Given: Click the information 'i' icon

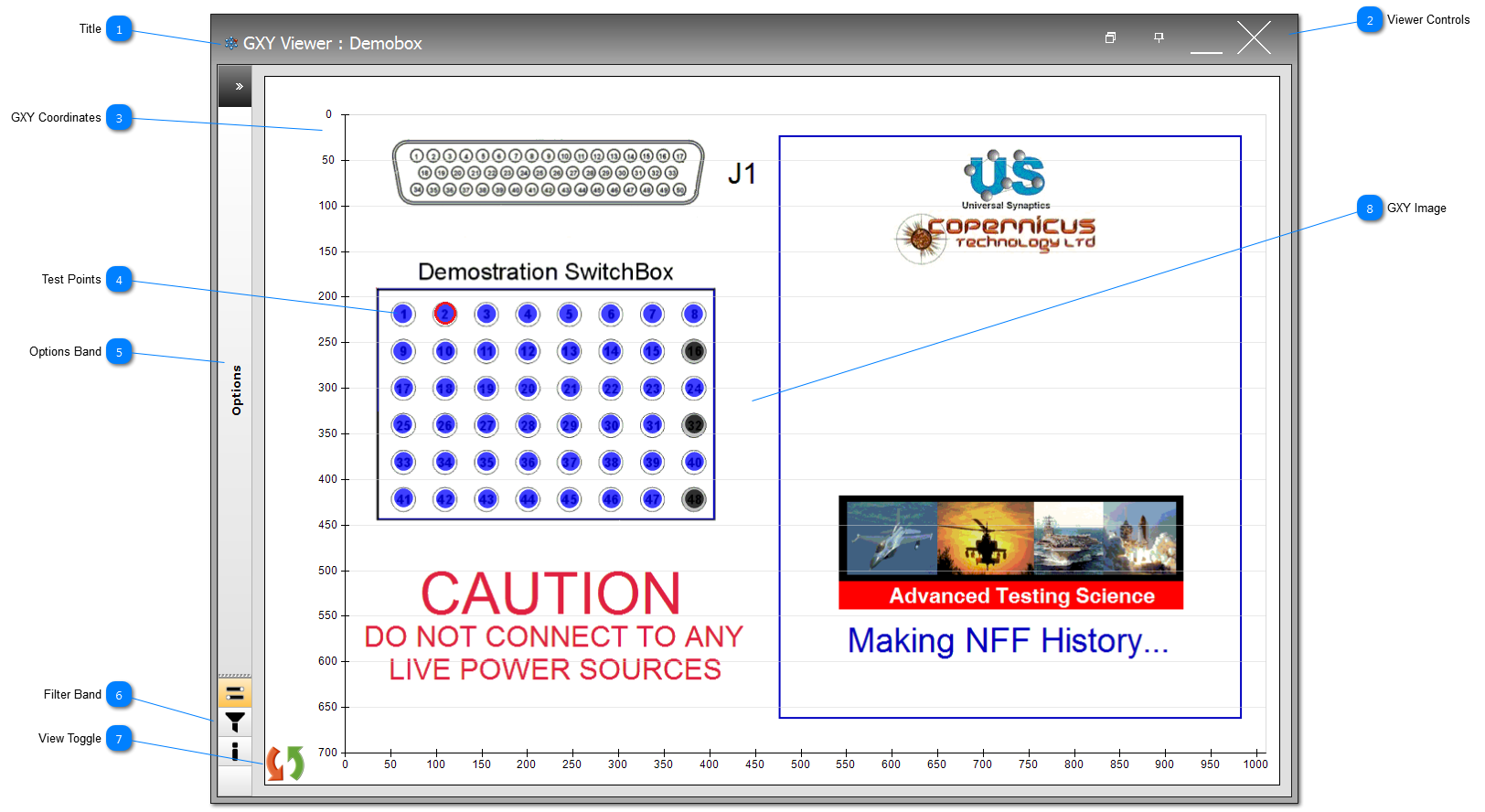Looking at the screenshot, I should [235, 751].
